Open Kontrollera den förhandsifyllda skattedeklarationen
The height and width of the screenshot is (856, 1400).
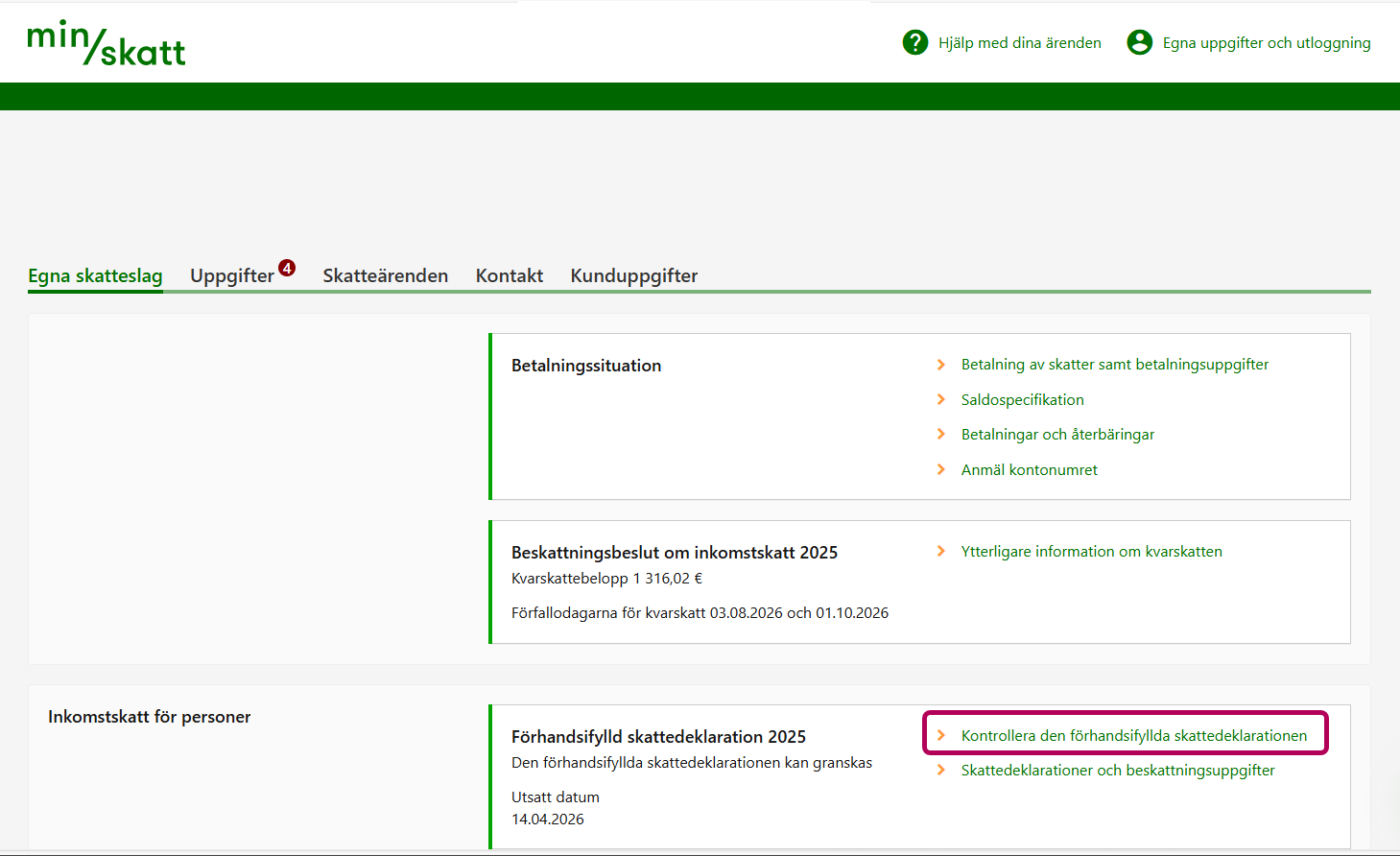tap(1133, 735)
